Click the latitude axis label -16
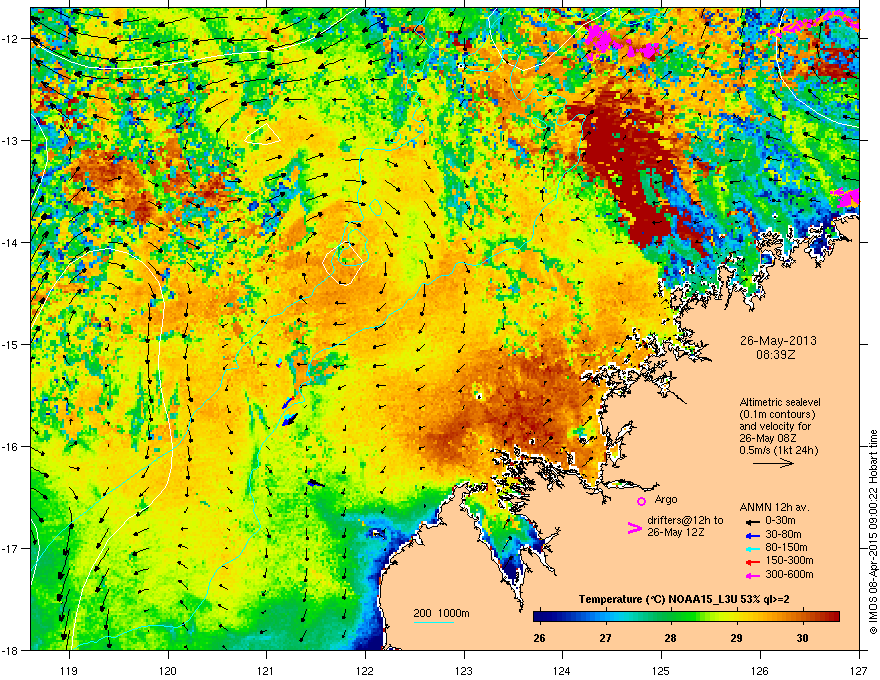 [11, 447]
